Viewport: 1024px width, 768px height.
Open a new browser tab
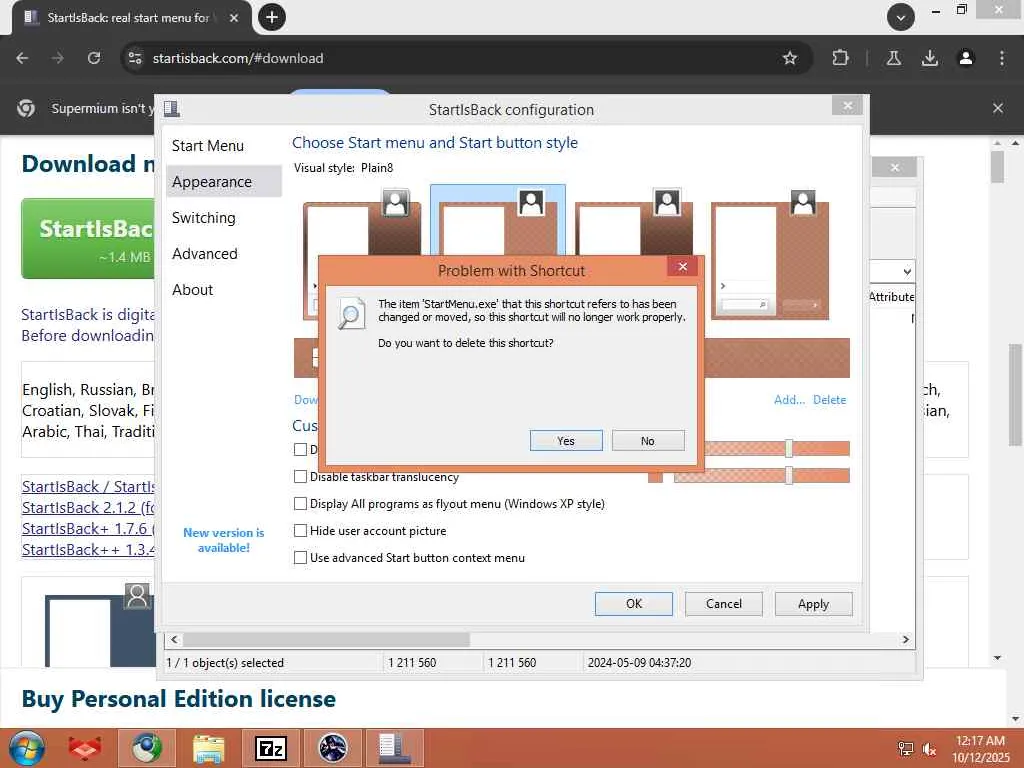(x=272, y=17)
